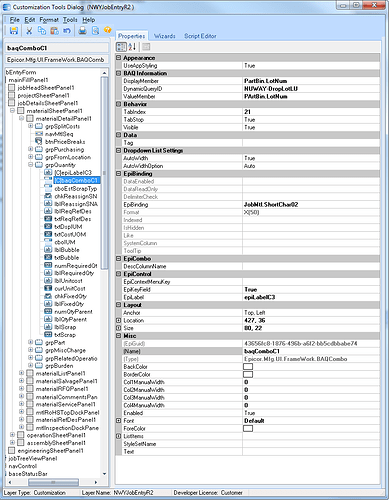389x500 pixels.
Task: Switch to the Script Editor tab
Action: pyautogui.click(x=200, y=36)
